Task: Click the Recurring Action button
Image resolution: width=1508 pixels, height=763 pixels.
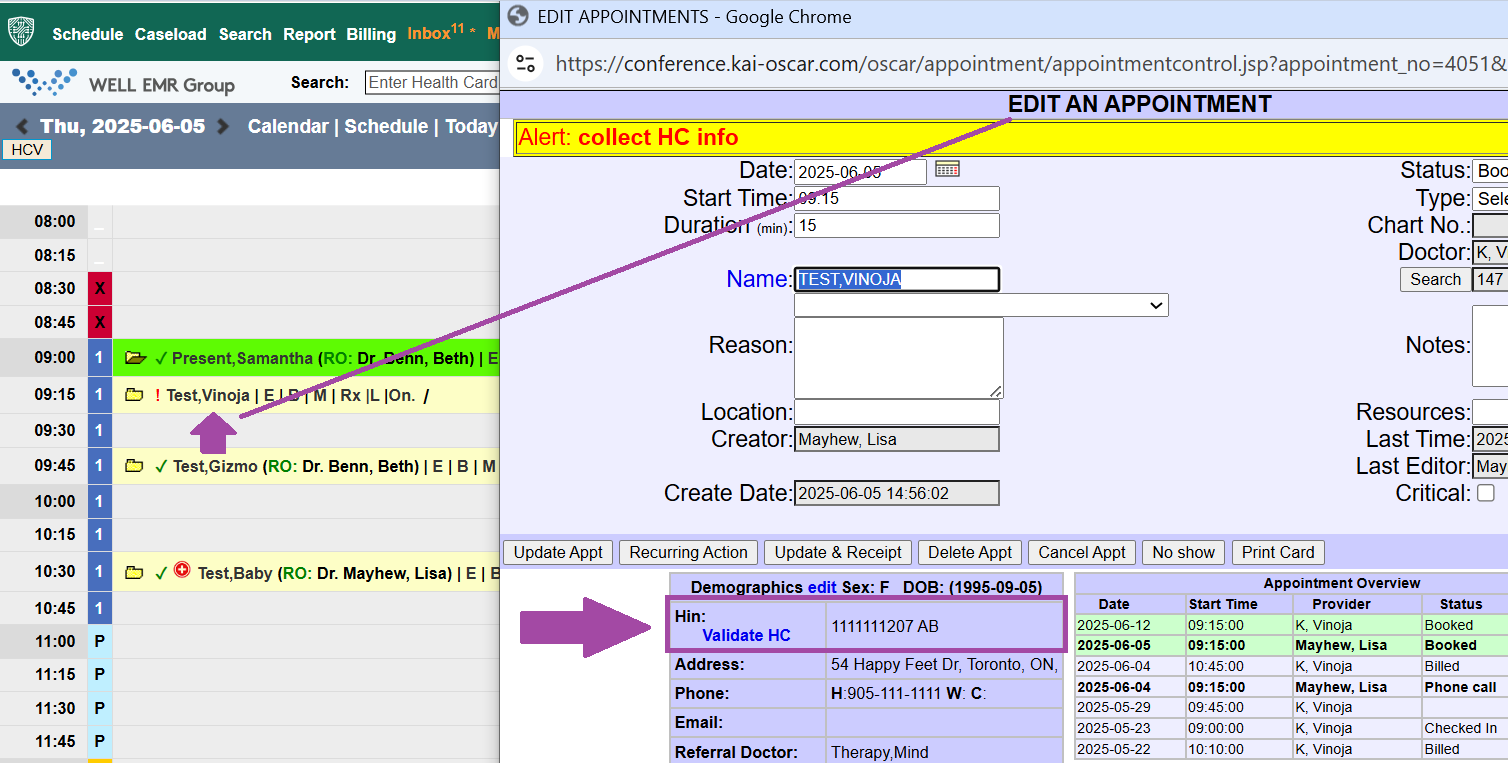Action: tap(688, 552)
